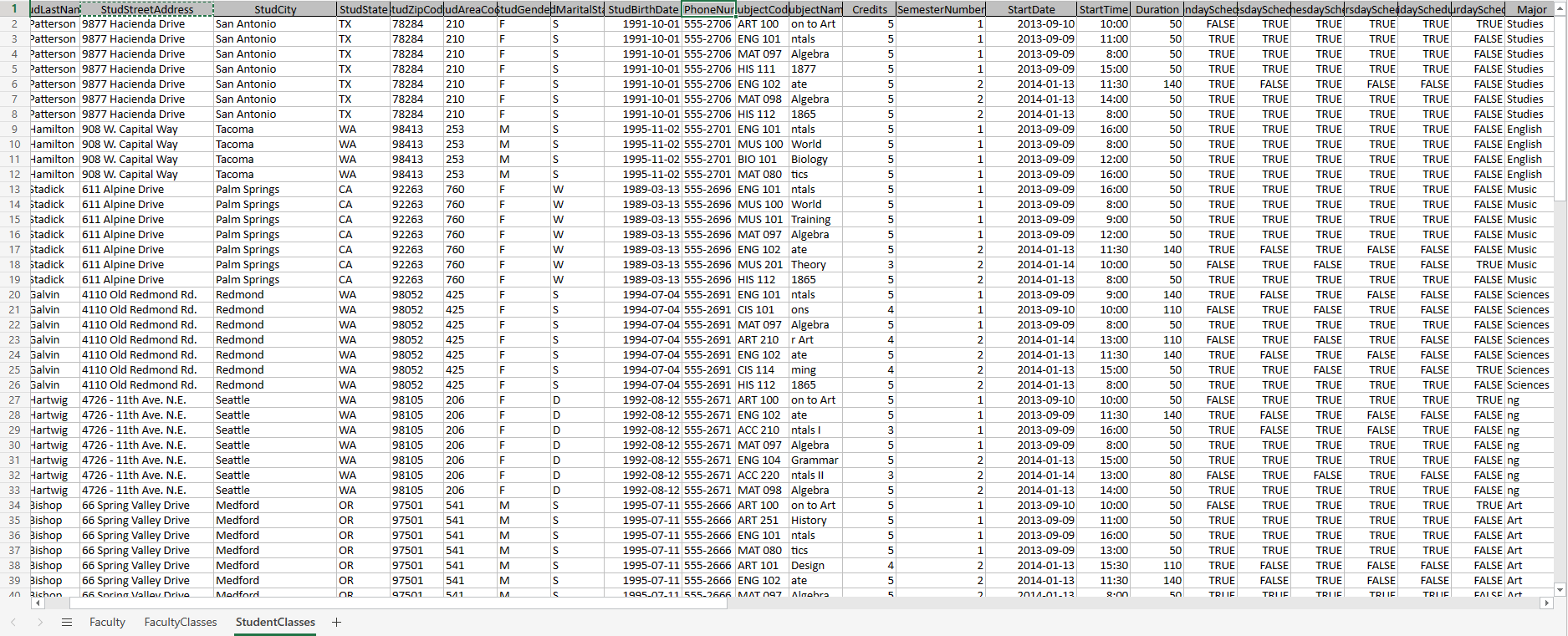Switch to the Faculty sheet tab

107,623
